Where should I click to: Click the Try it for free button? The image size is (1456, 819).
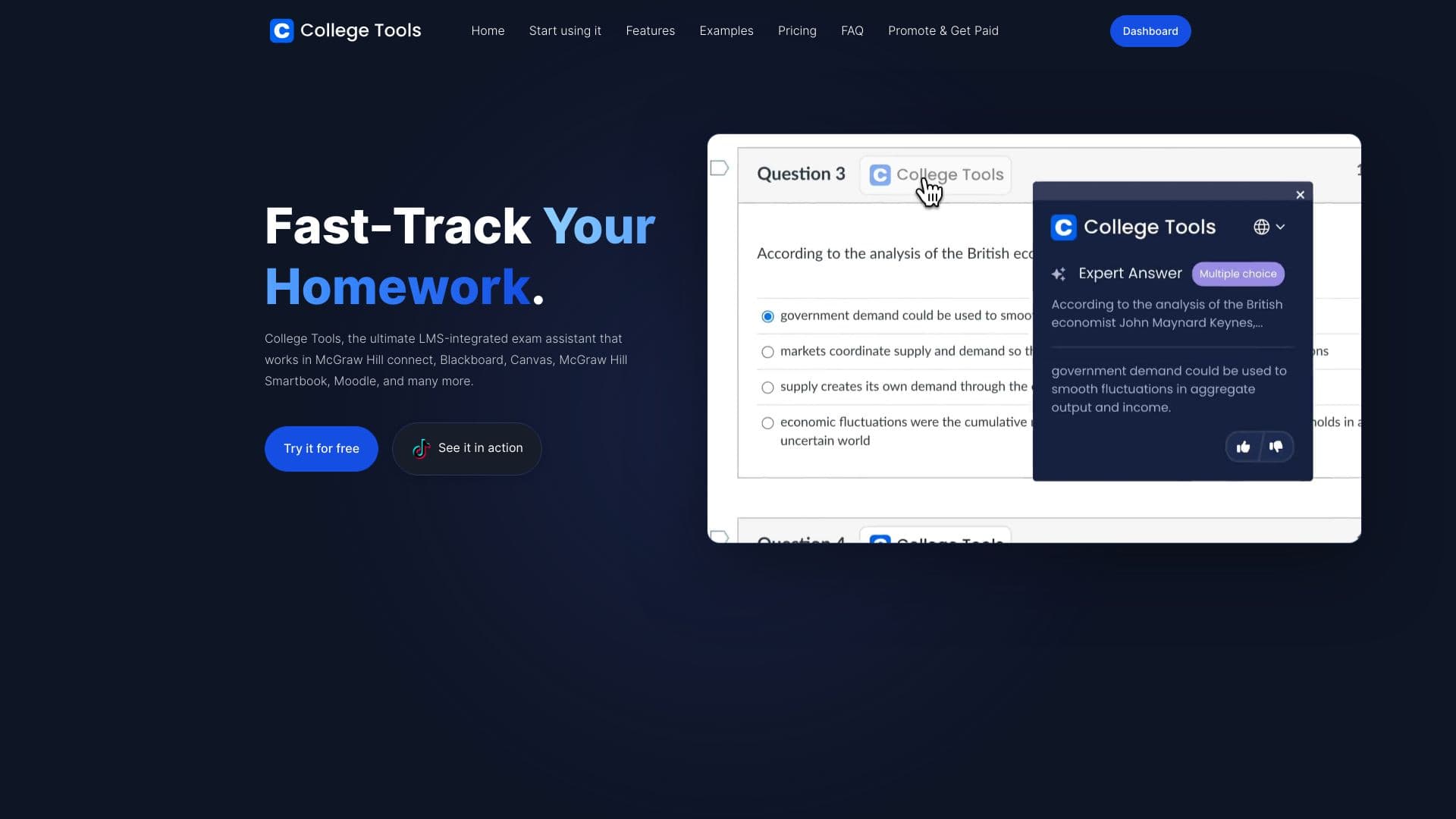pyautogui.click(x=320, y=448)
